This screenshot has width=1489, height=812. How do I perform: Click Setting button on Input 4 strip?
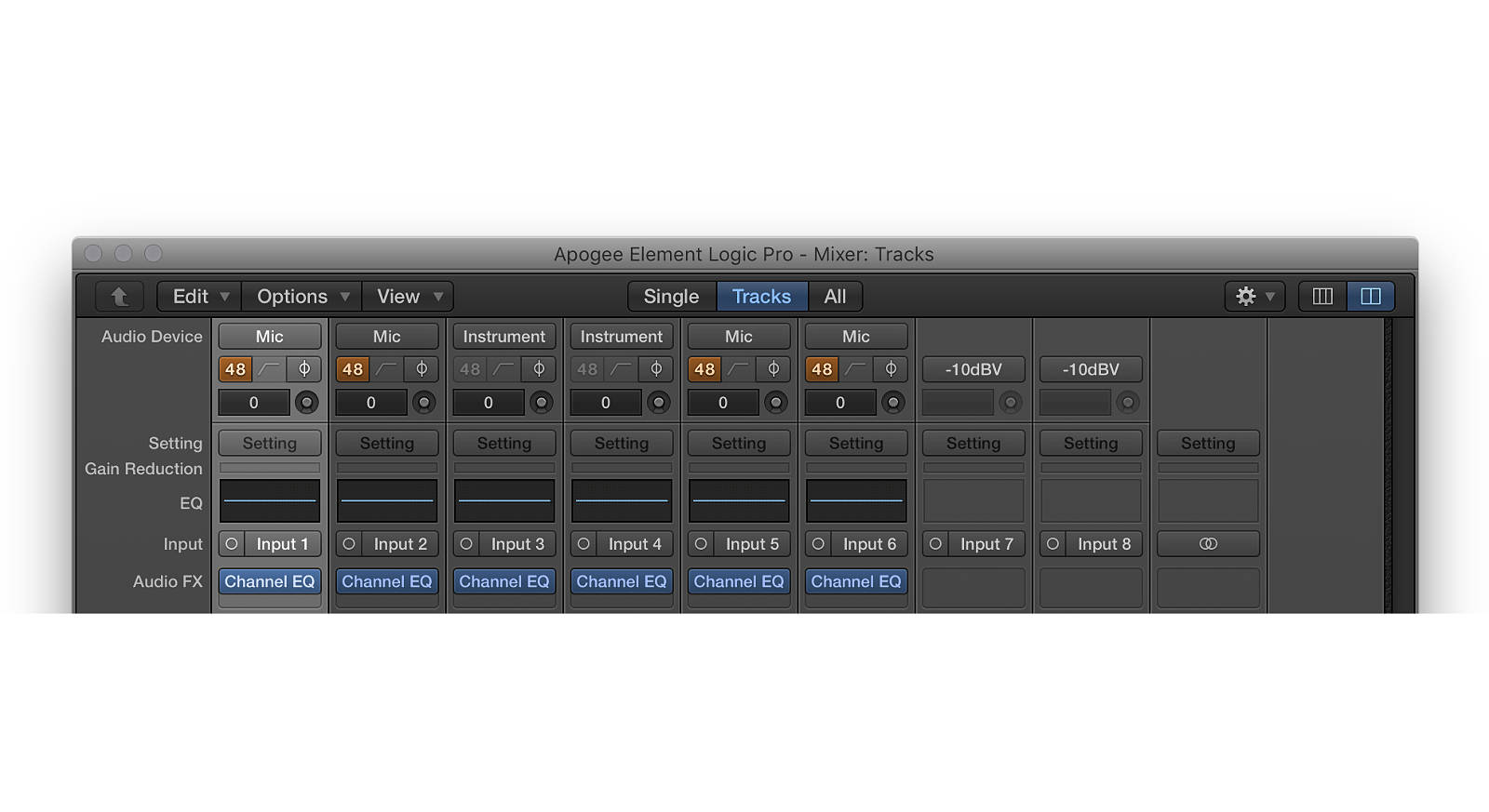(x=622, y=444)
